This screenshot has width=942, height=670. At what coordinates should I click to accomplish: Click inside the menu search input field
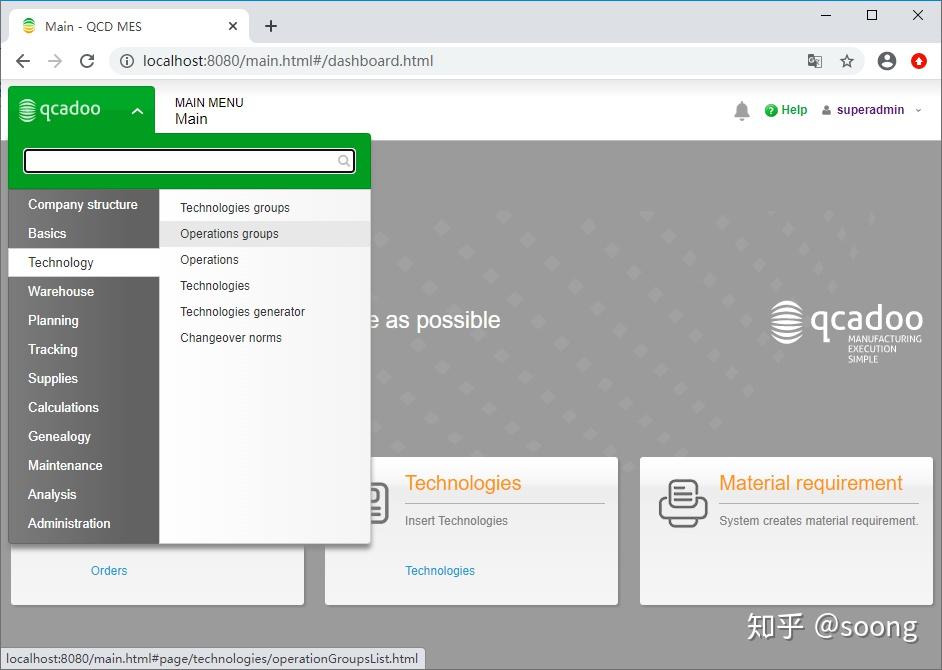(x=180, y=161)
